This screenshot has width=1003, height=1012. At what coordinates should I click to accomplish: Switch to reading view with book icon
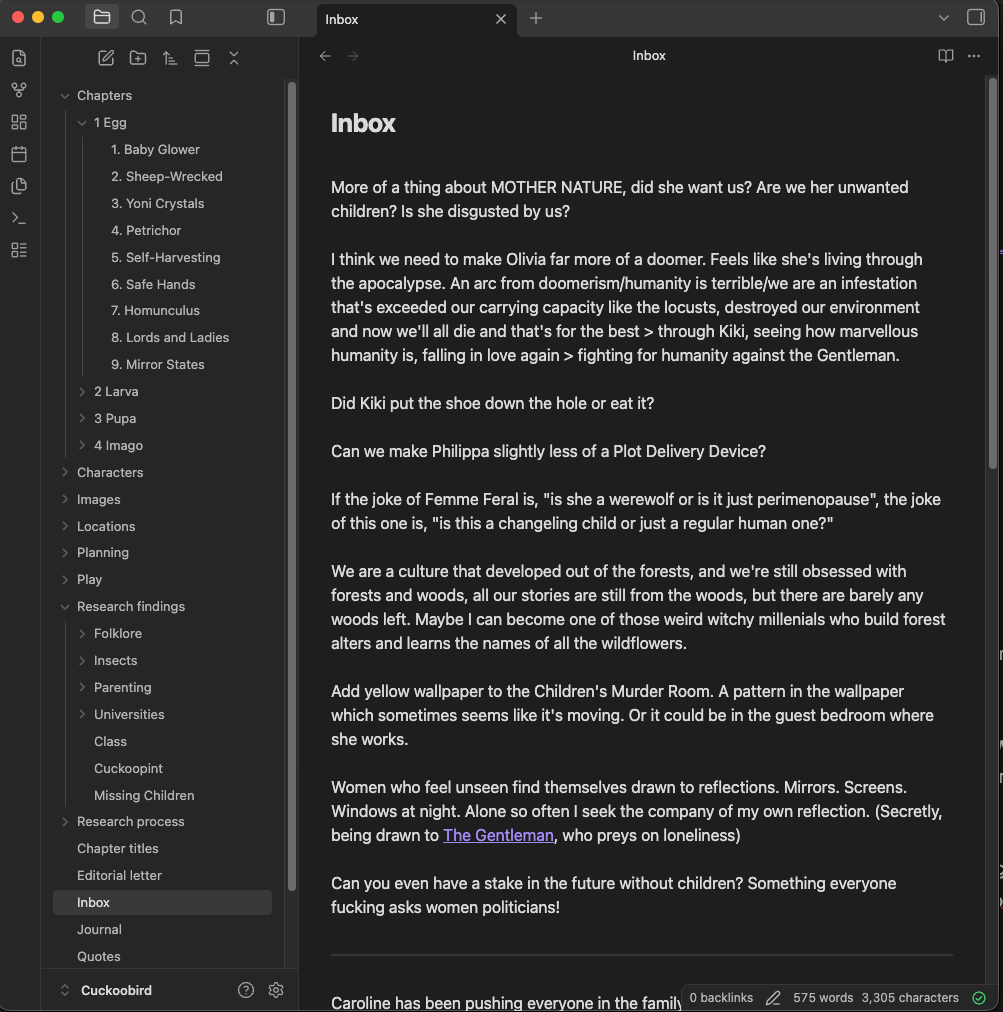[945, 56]
